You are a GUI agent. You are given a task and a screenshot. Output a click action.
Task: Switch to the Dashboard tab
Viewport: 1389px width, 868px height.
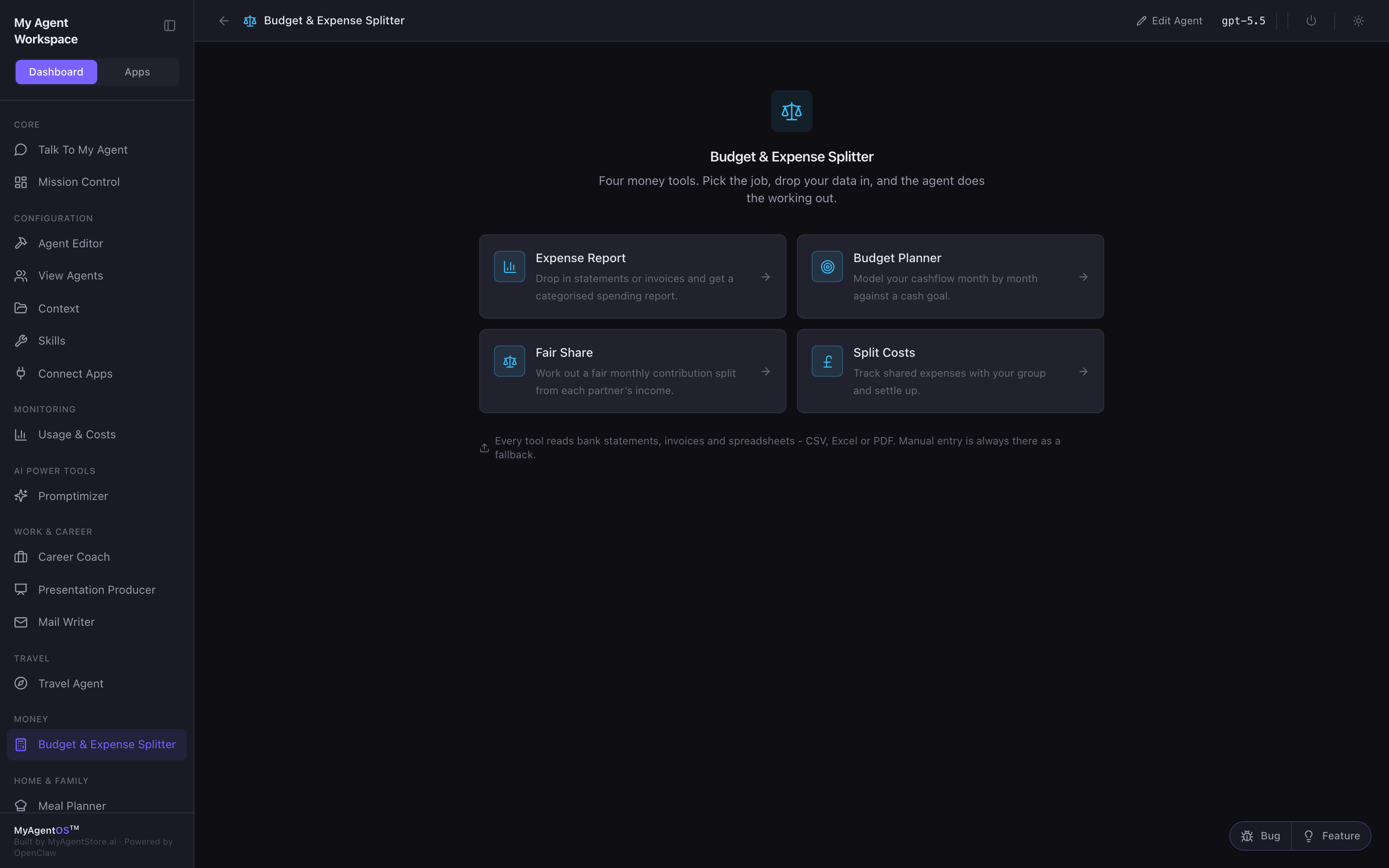(56, 72)
